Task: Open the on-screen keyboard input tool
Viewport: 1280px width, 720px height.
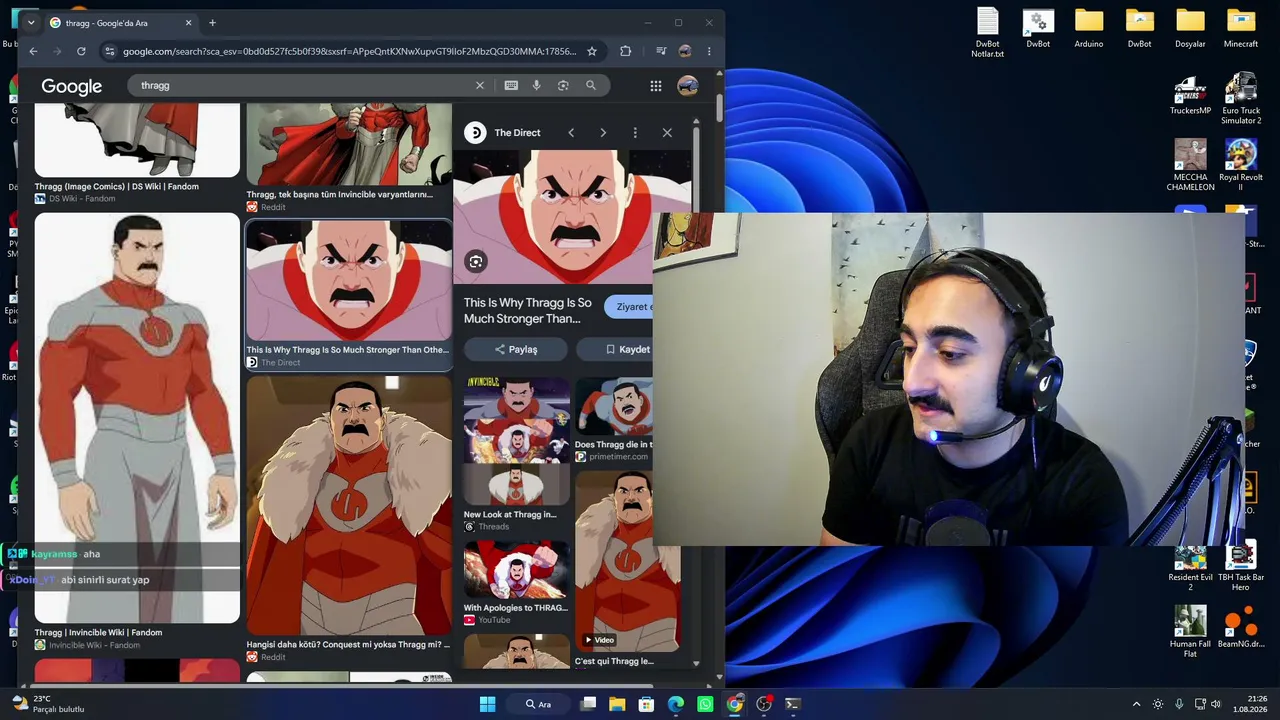Action: click(x=511, y=86)
